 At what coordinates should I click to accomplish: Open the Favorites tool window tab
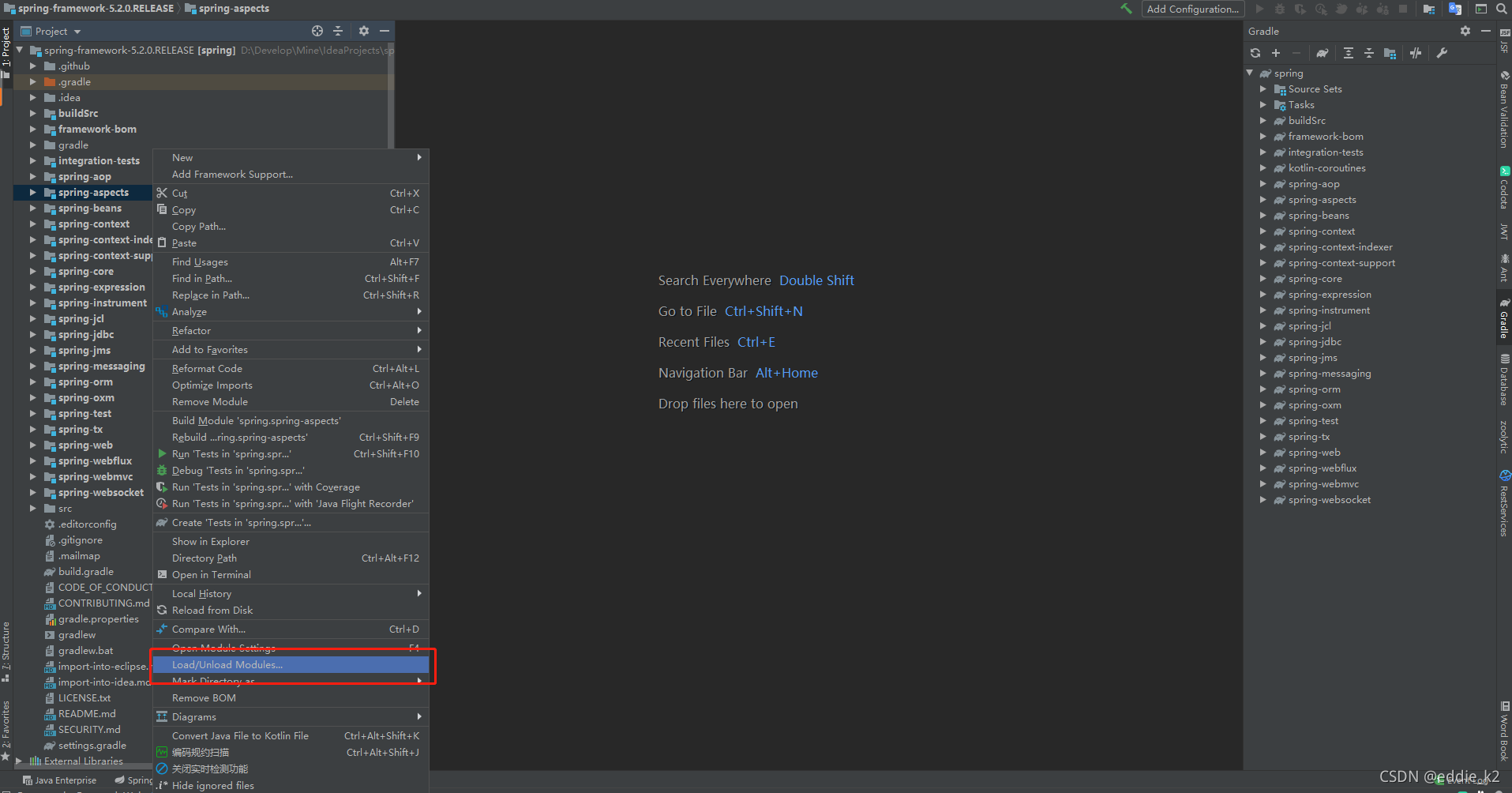click(x=6, y=730)
